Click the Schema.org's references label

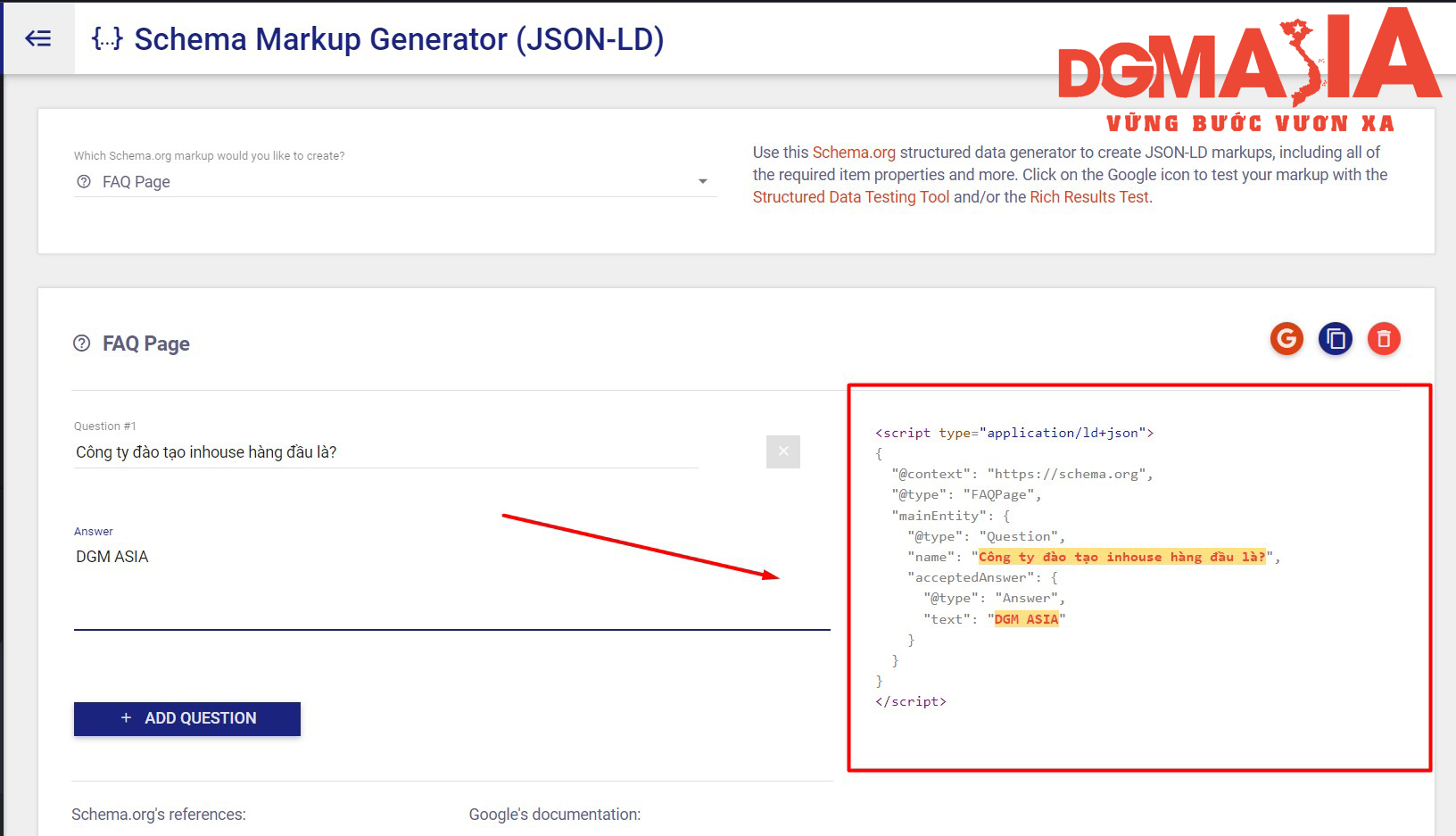pyautogui.click(x=159, y=815)
